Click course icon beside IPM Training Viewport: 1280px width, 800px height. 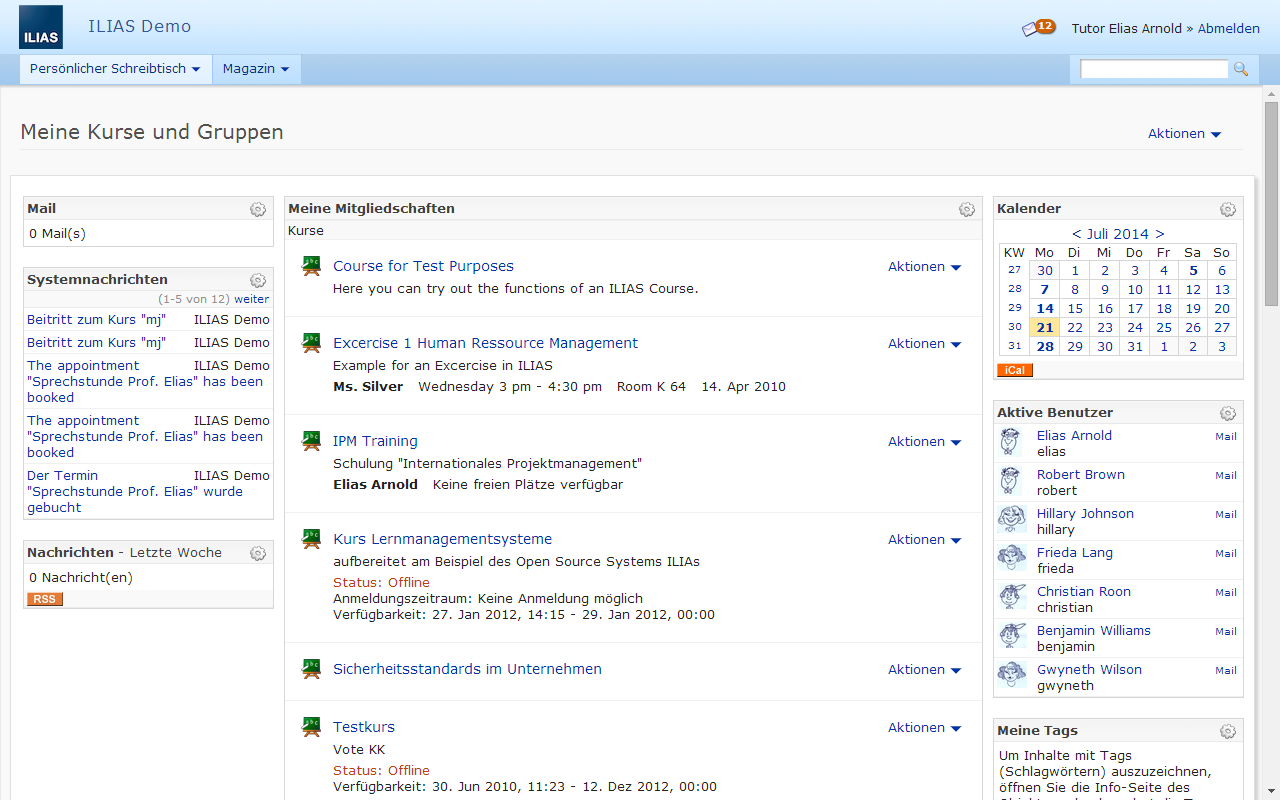[311, 442]
